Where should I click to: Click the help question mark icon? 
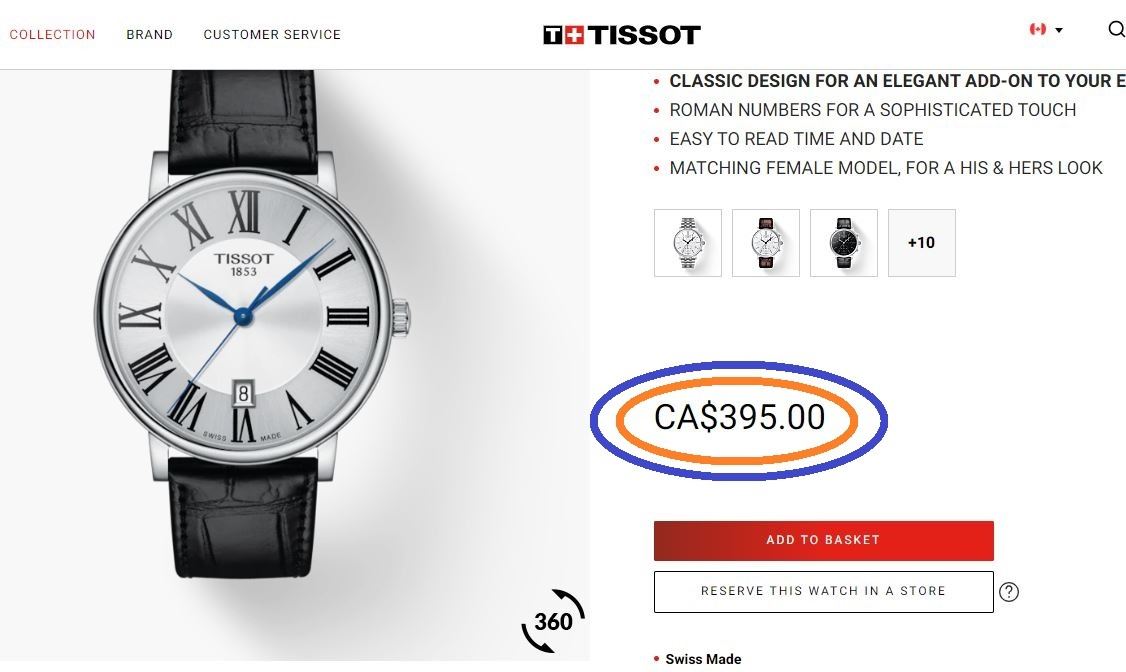[x=1009, y=592]
